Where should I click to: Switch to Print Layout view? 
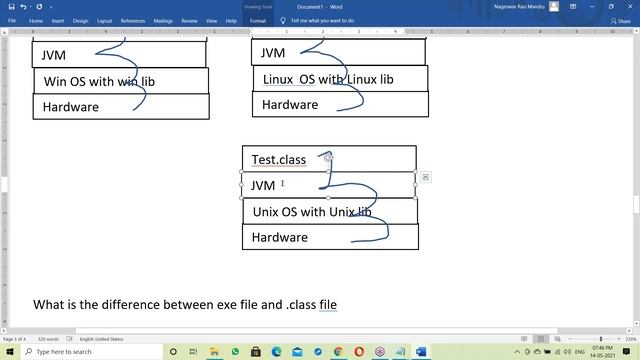point(541,339)
